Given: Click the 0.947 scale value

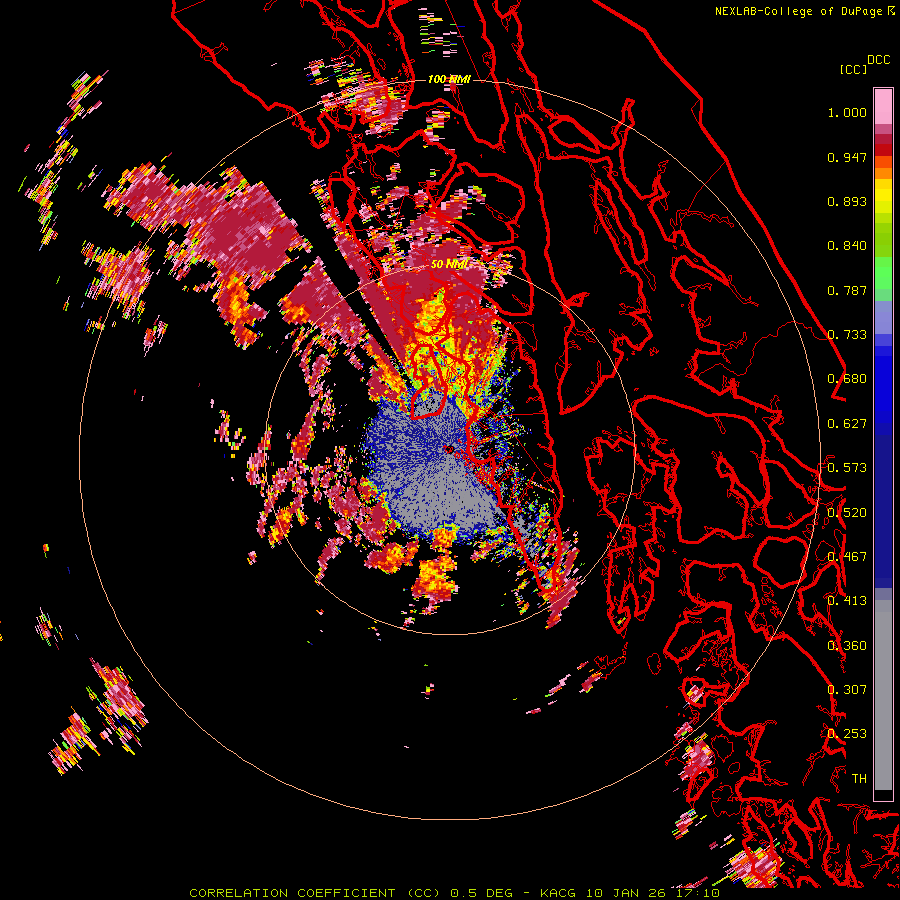Looking at the screenshot, I should tap(847, 157).
